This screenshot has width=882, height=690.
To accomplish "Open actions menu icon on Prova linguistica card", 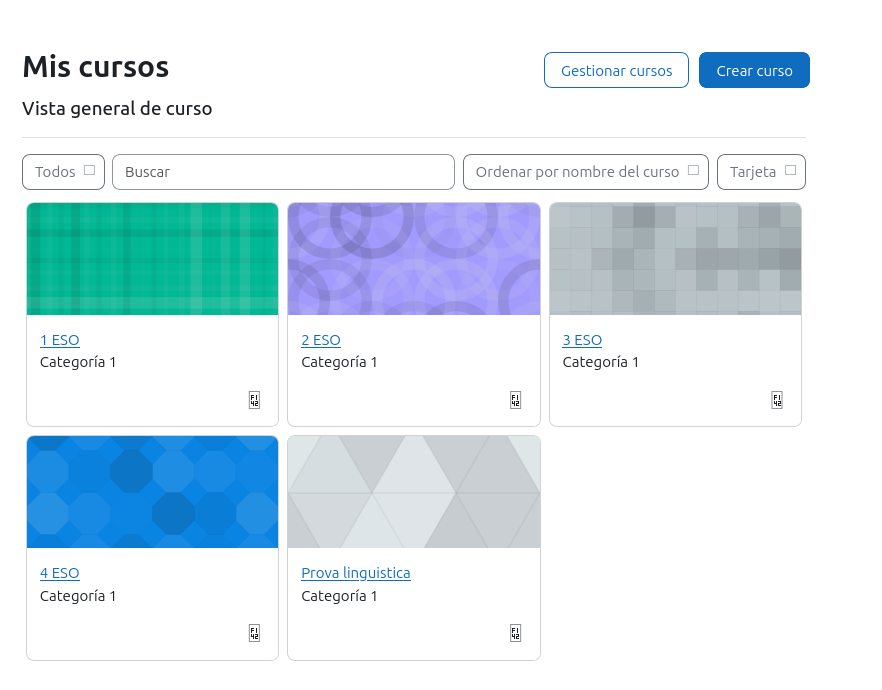I will click(515, 633).
